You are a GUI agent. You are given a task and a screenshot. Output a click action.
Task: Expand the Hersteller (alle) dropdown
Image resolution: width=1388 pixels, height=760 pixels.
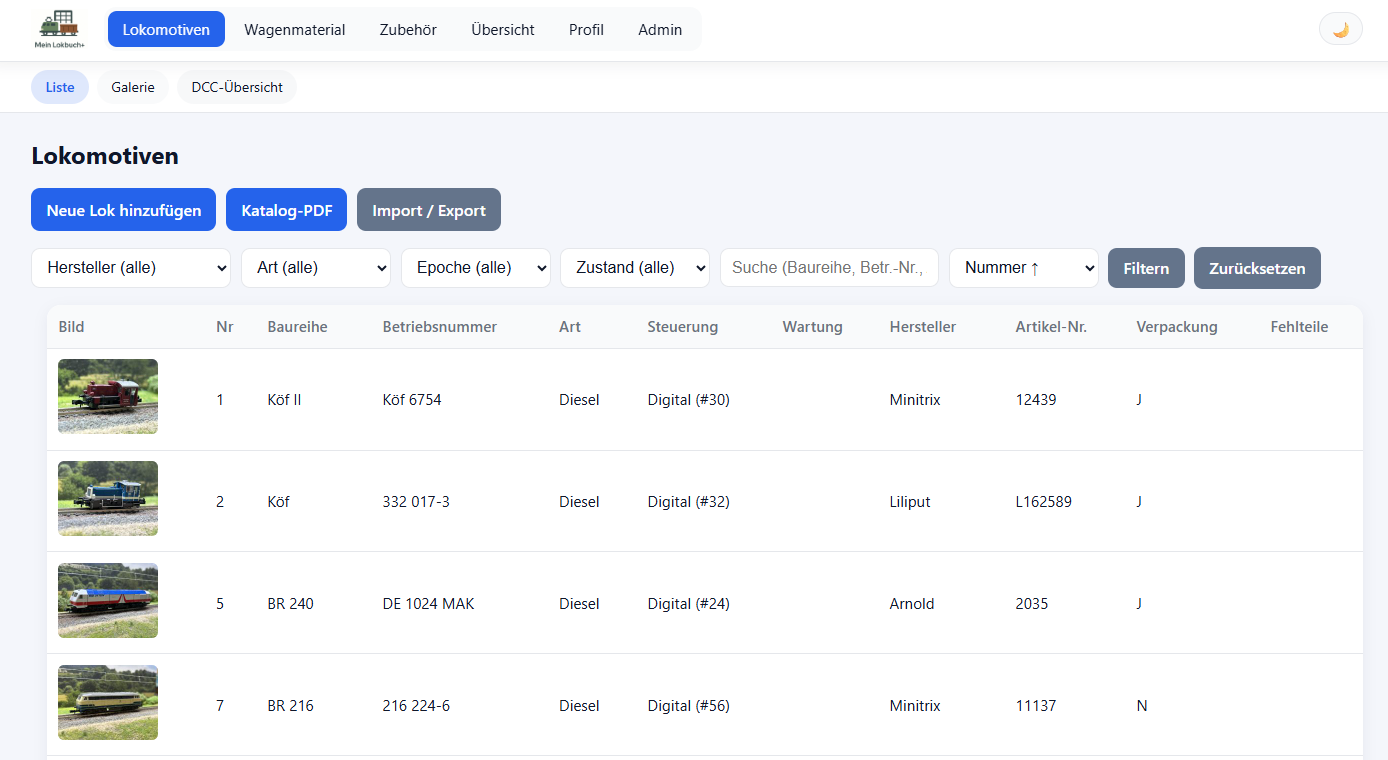tap(131, 268)
